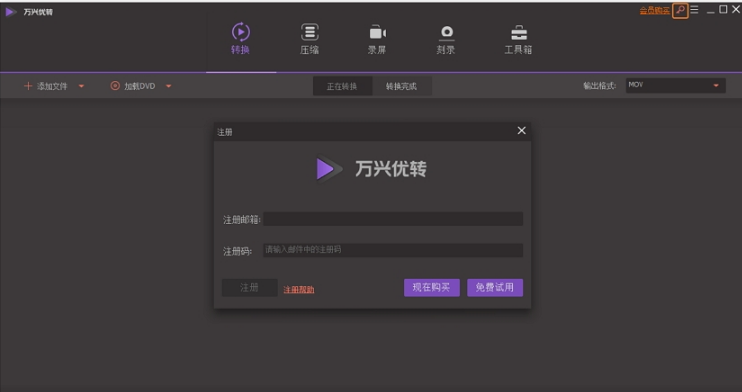Viewport: 742px width, 392px height.
Task: Click the 加载DVD load button
Action: point(133,86)
